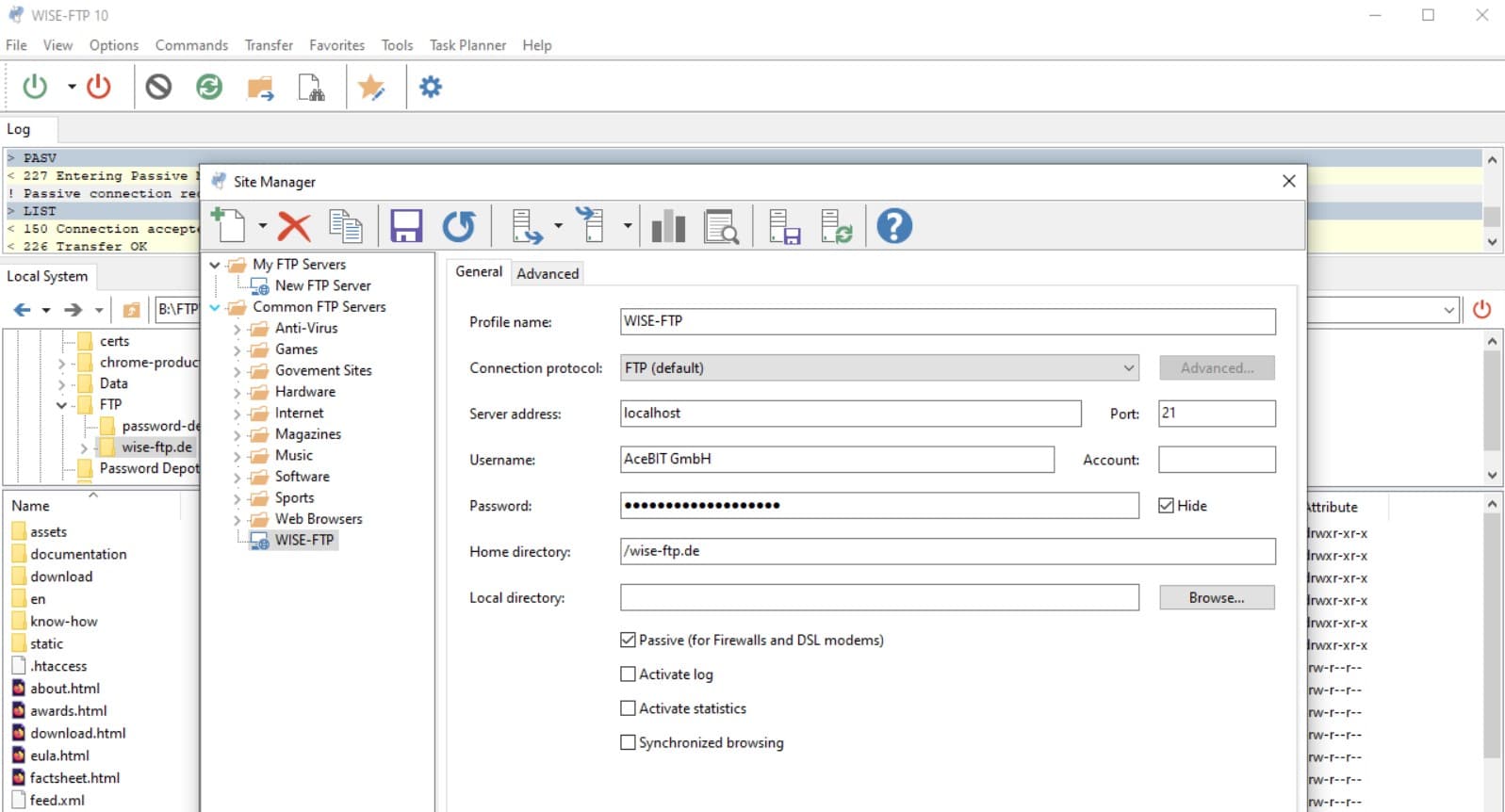Screen dimensions: 1505x812
Task: Click the file search icon in main toolbar
Action: (x=311, y=88)
